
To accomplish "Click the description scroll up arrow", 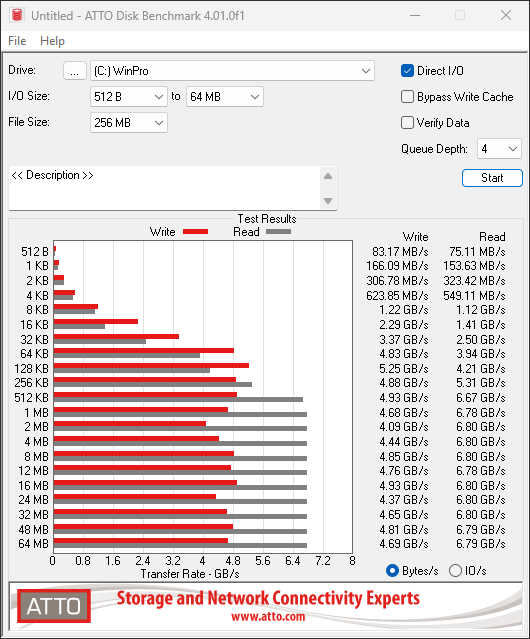I will (328, 176).
